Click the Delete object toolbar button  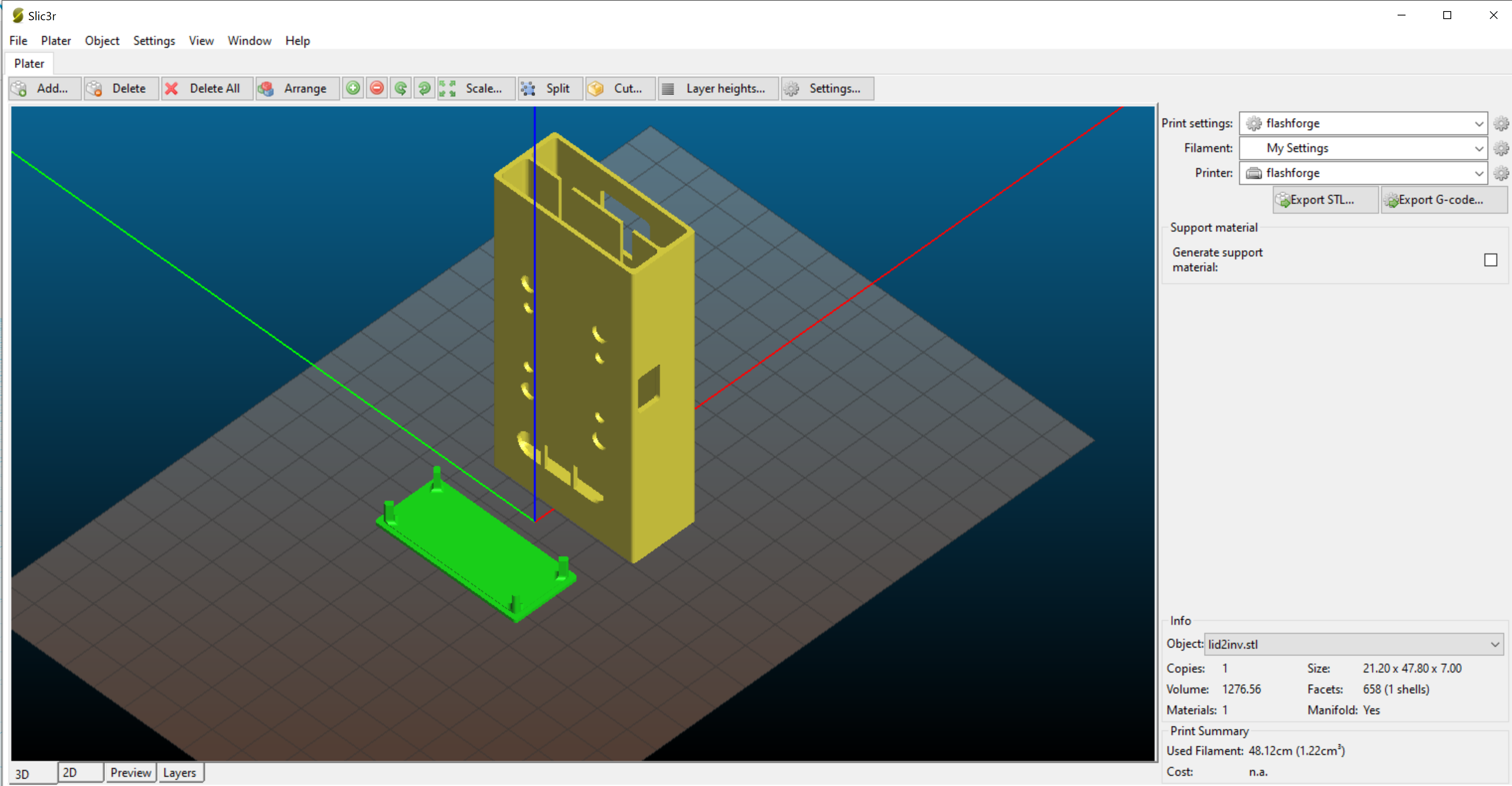click(x=122, y=89)
